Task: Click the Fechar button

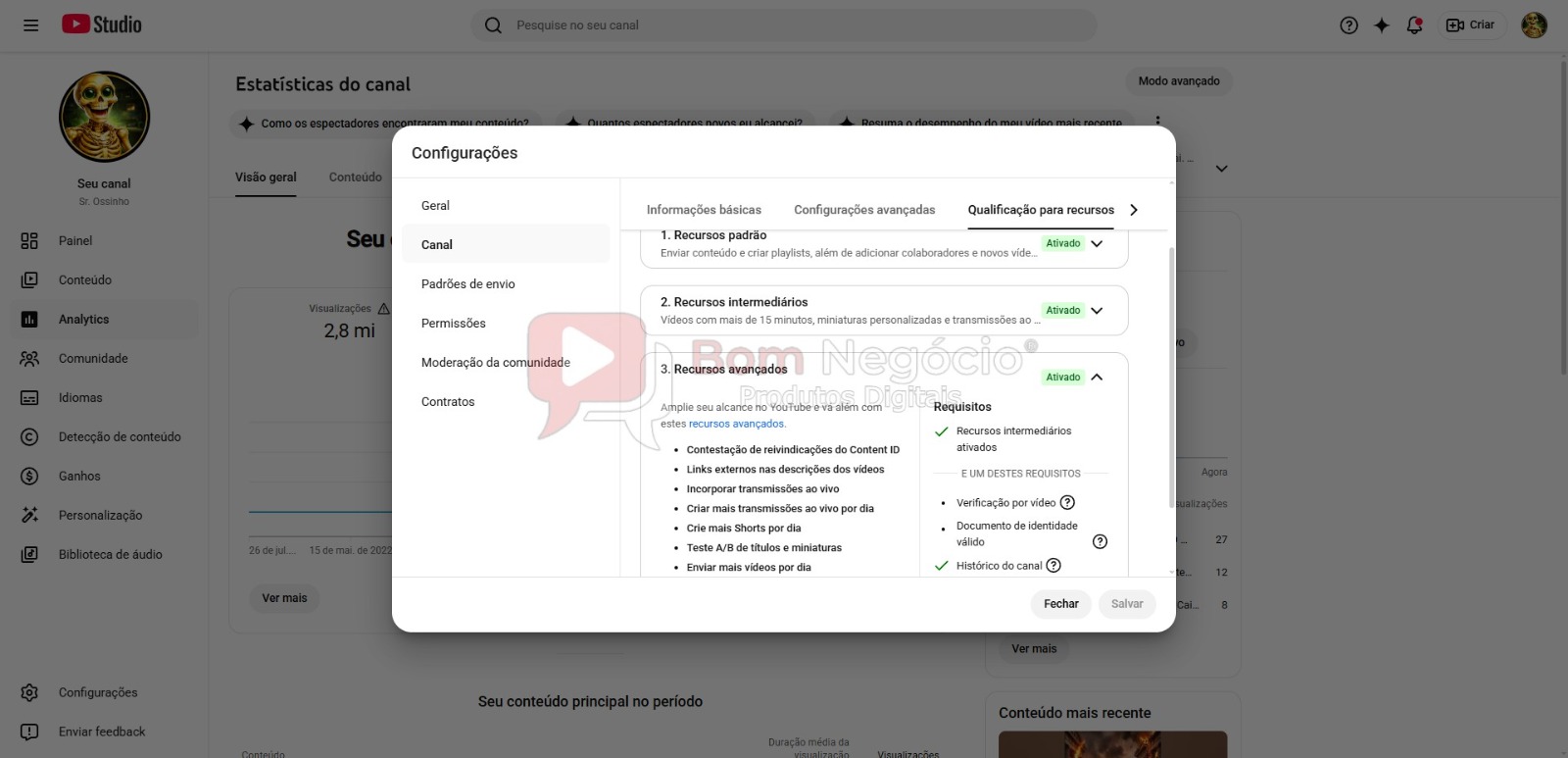Action: click(1061, 604)
